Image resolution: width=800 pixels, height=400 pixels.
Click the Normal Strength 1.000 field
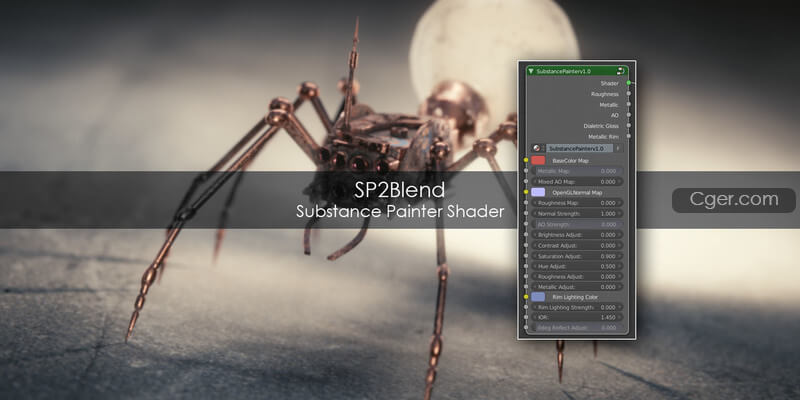(577, 214)
